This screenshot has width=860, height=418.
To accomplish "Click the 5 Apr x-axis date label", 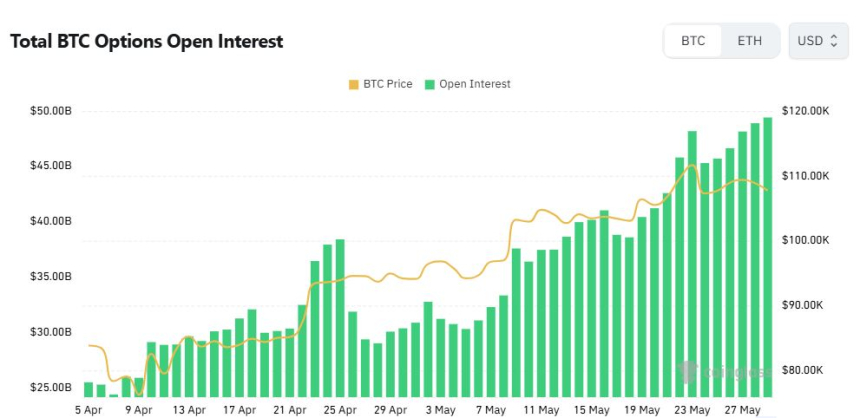I will pyautogui.click(x=88, y=410).
